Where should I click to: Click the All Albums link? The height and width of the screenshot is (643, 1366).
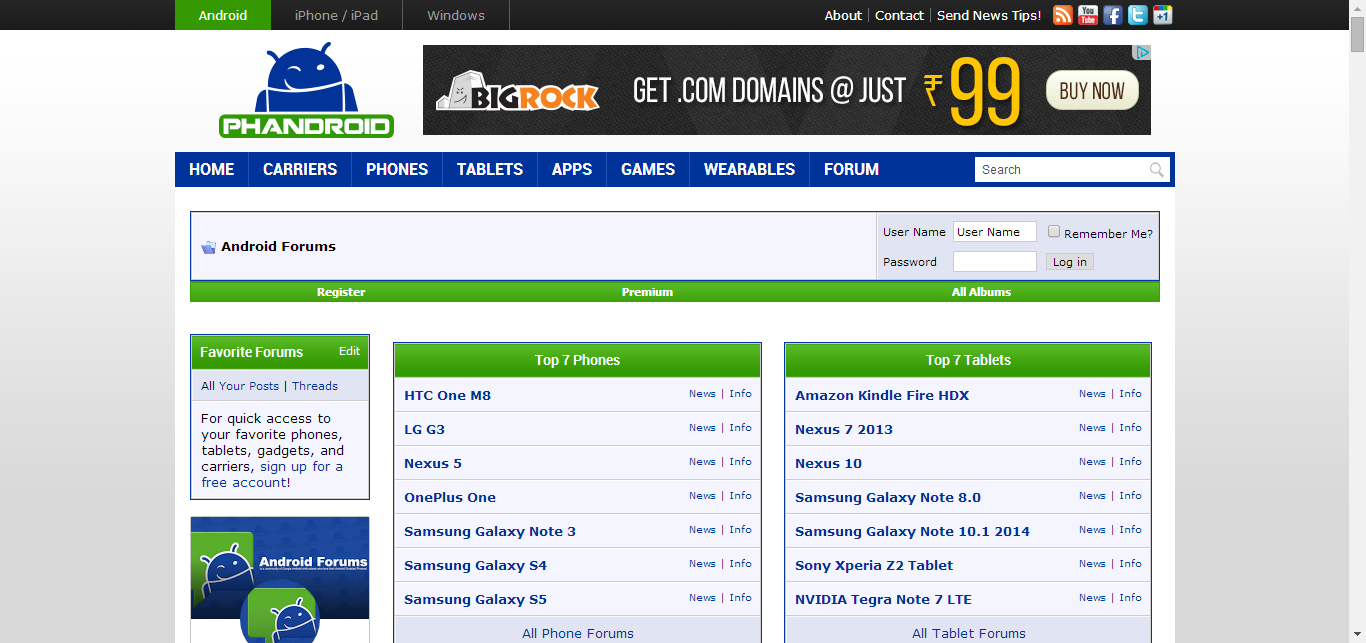click(x=981, y=292)
